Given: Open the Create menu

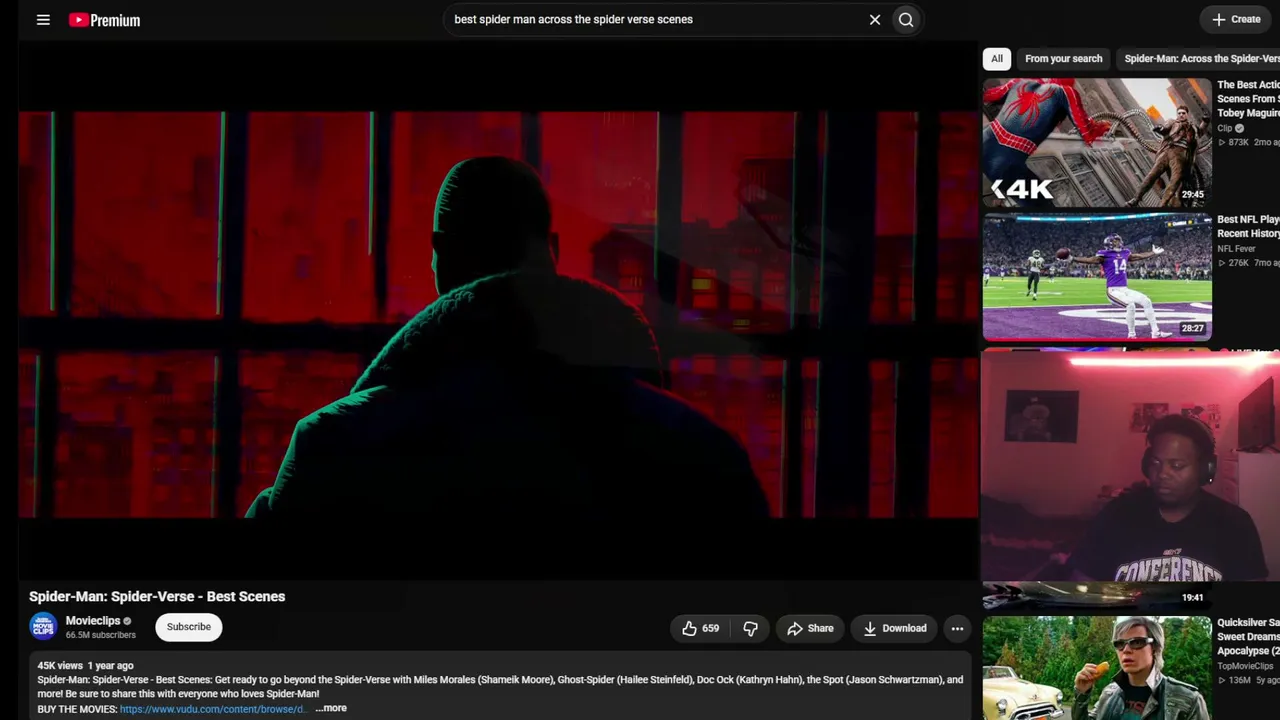Looking at the screenshot, I should pos(1236,19).
